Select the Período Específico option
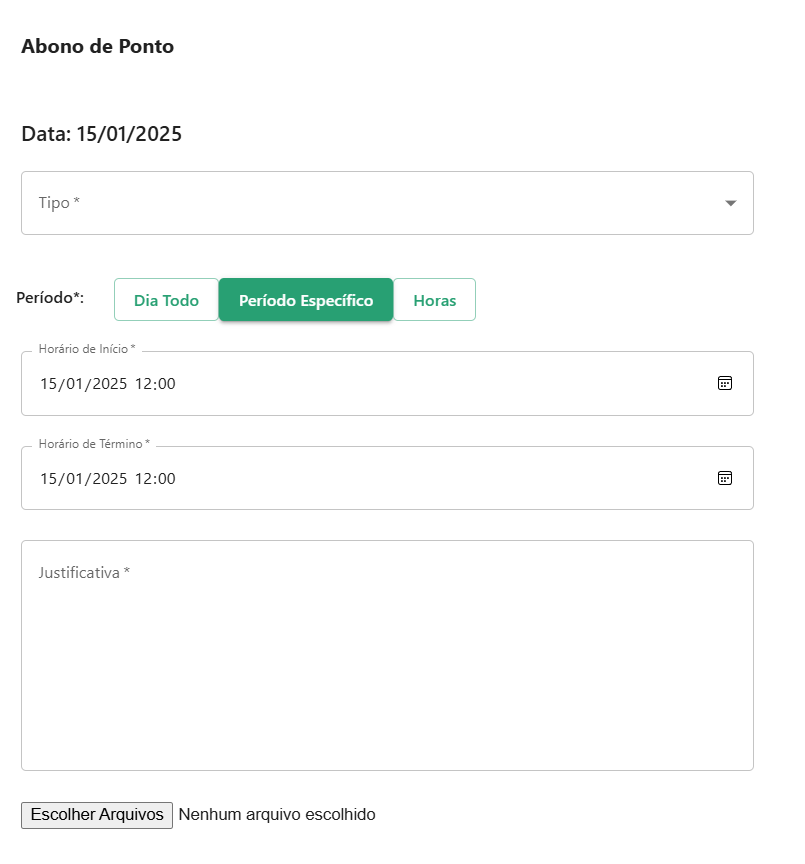This screenshot has width=805, height=864. 306,300
